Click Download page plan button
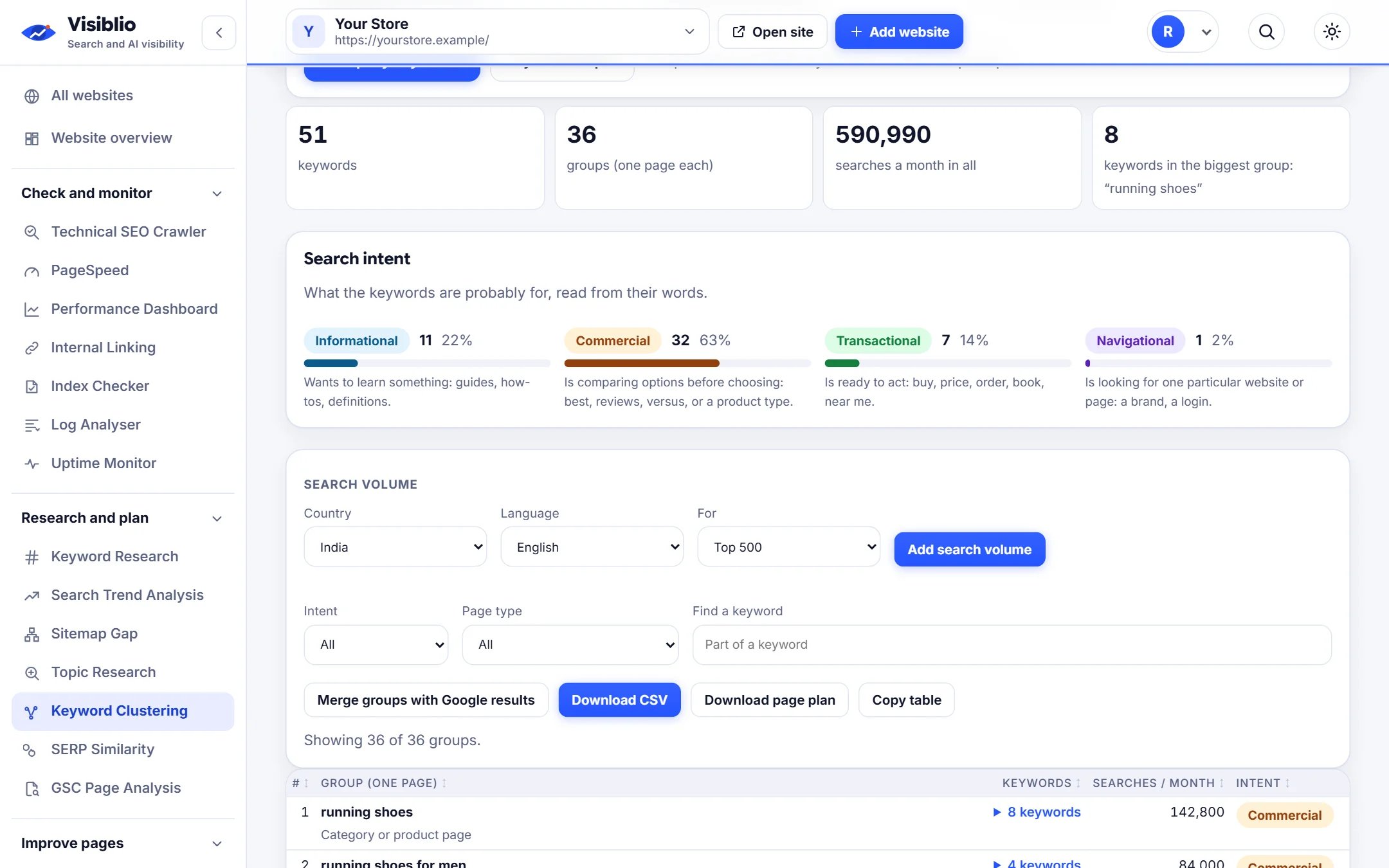 pyautogui.click(x=770, y=700)
